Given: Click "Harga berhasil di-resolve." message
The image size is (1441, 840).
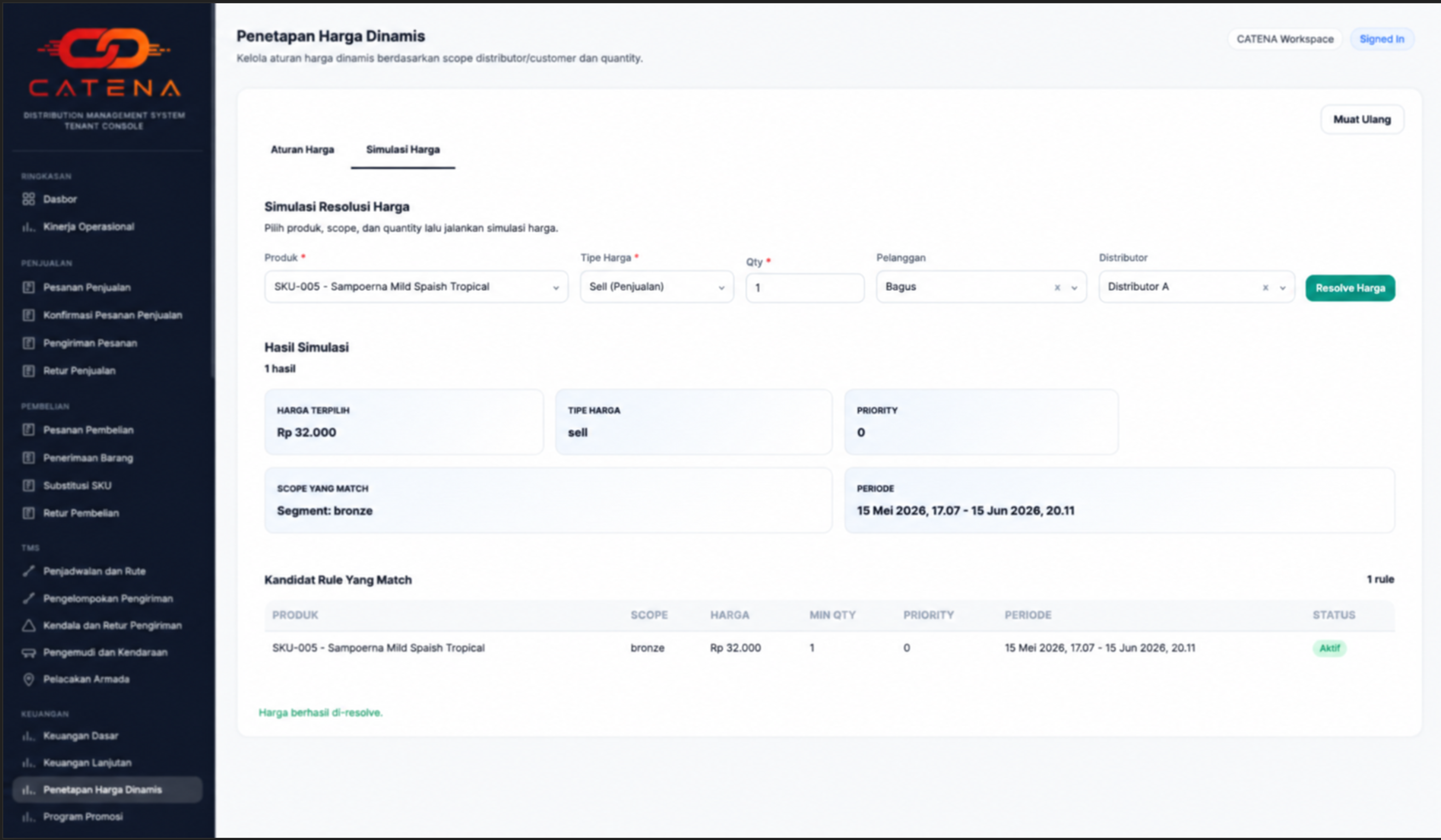Looking at the screenshot, I should (x=321, y=713).
